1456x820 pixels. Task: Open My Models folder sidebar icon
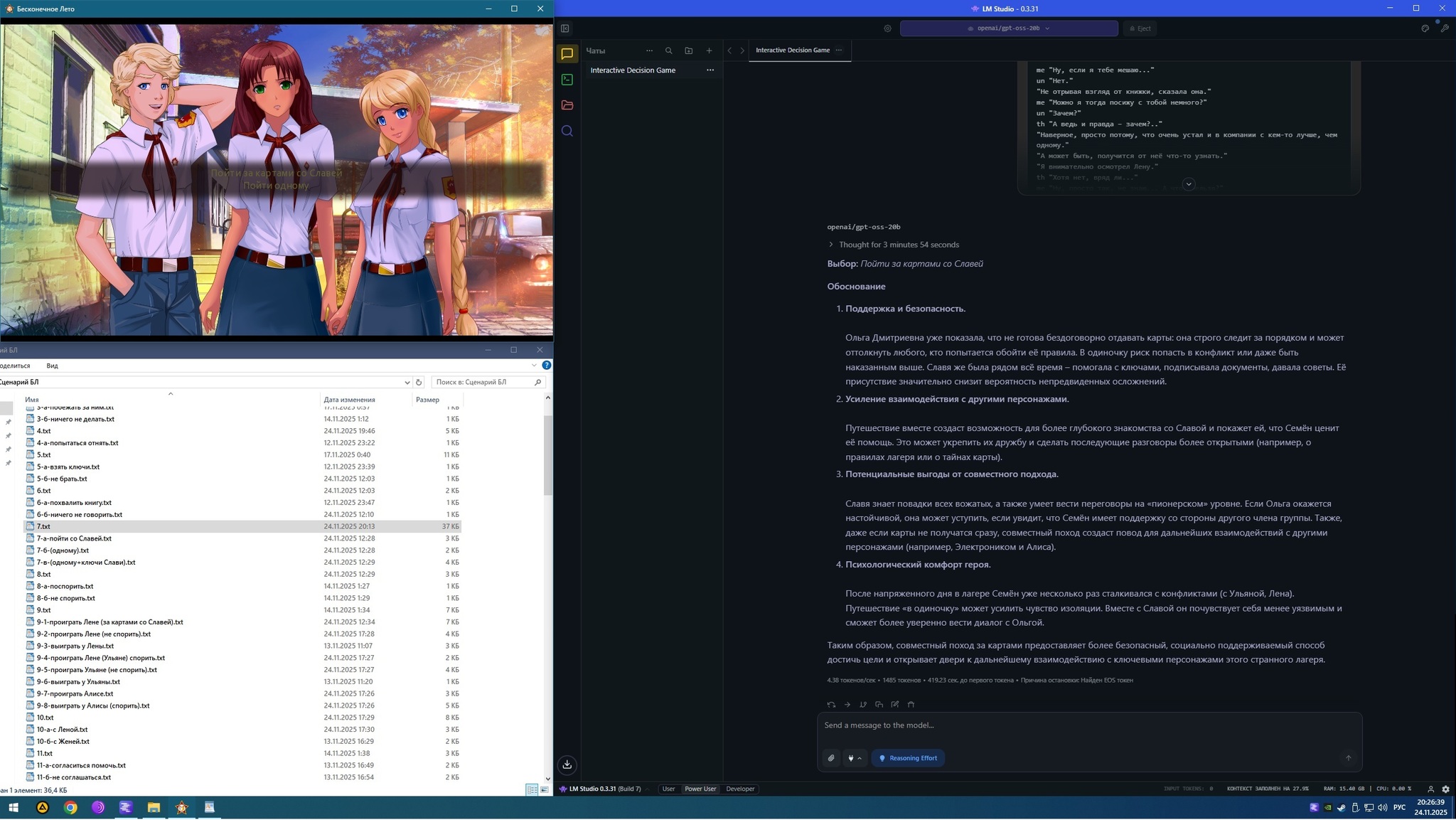coord(567,105)
